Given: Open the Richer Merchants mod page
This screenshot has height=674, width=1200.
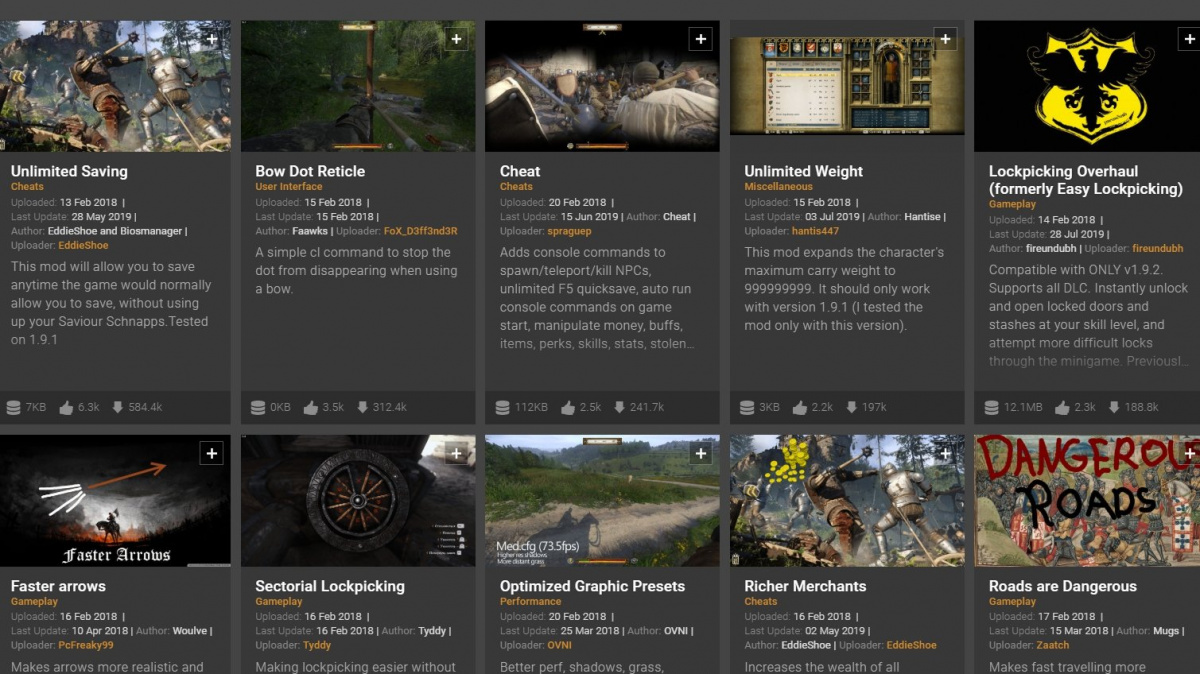Looking at the screenshot, I should tap(805, 586).
